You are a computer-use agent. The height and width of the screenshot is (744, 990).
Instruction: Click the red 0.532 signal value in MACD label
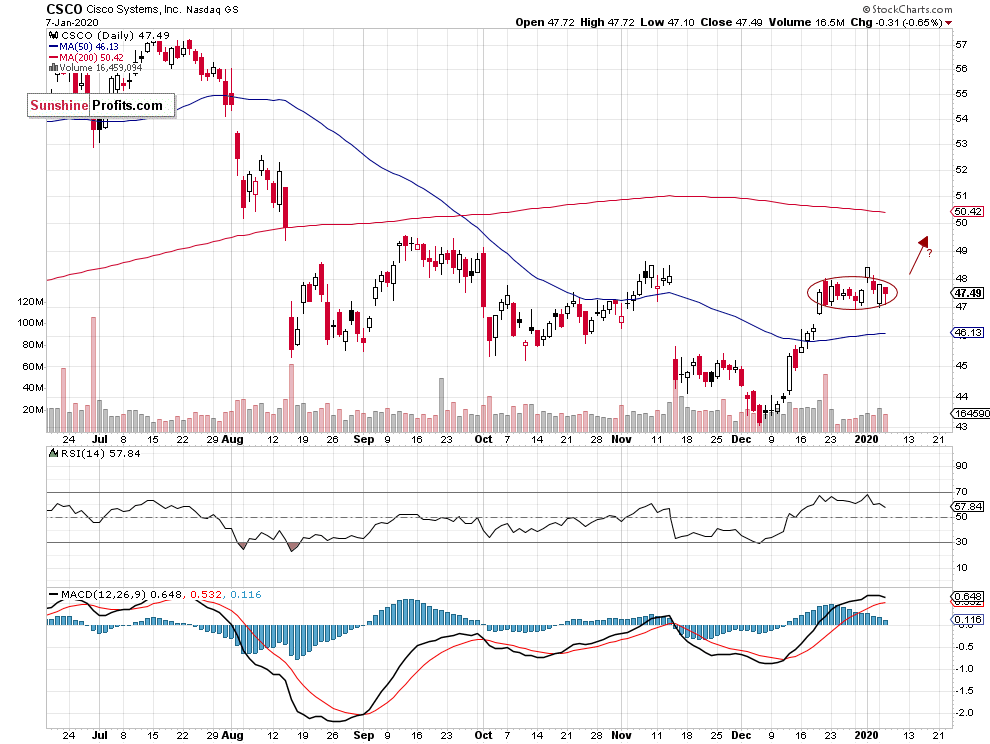[206, 594]
